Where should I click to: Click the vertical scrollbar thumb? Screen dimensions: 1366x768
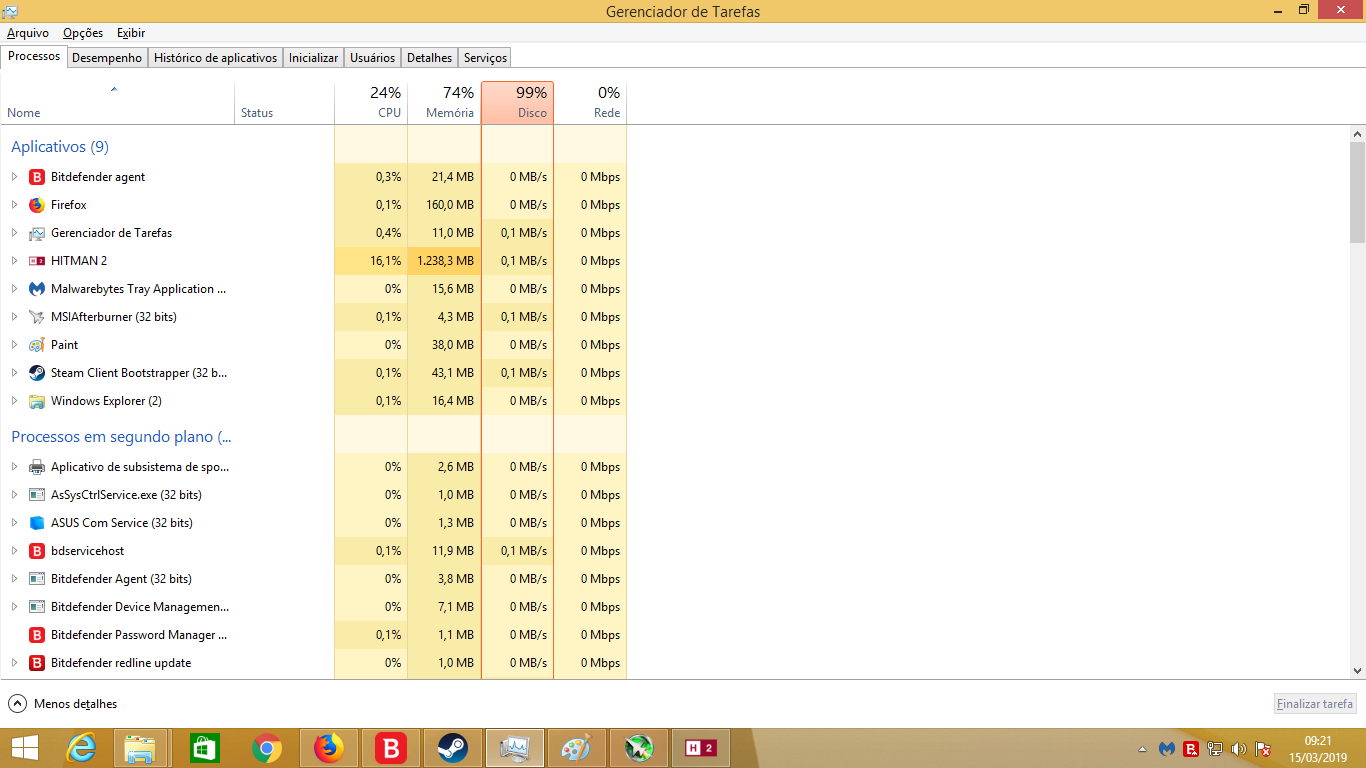pos(1357,192)
